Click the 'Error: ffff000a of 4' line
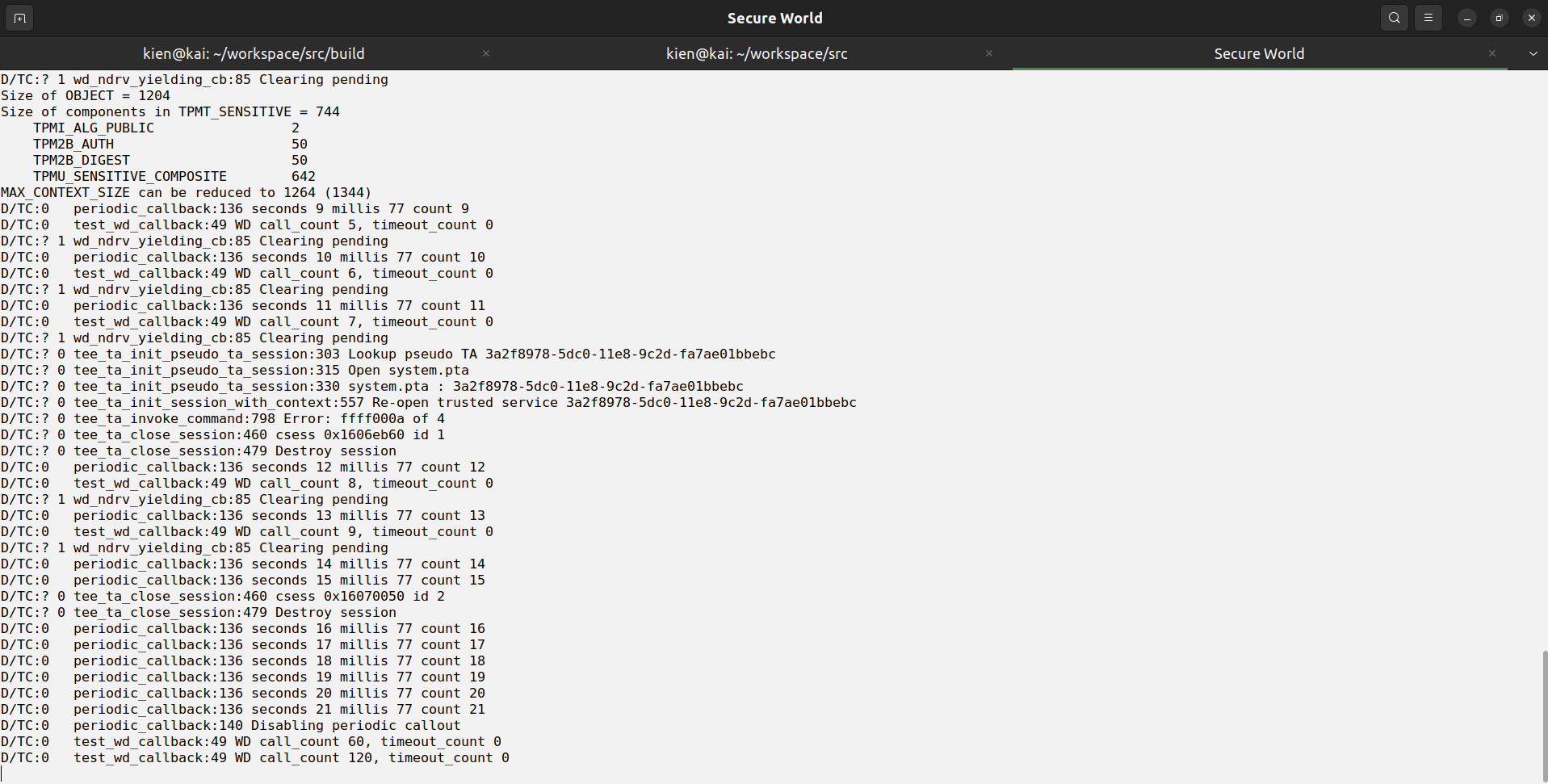1548x784 pixels. tap(223, 419)
